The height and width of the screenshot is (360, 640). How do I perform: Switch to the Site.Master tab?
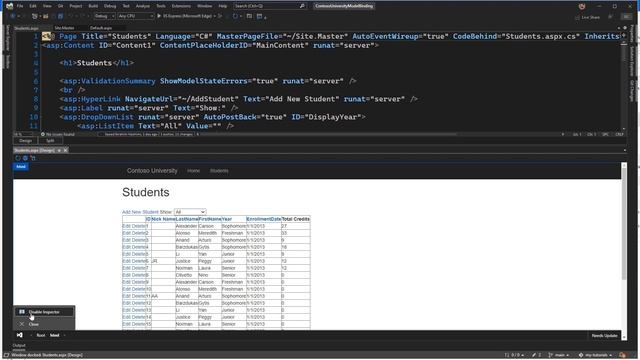coord(64,28)
